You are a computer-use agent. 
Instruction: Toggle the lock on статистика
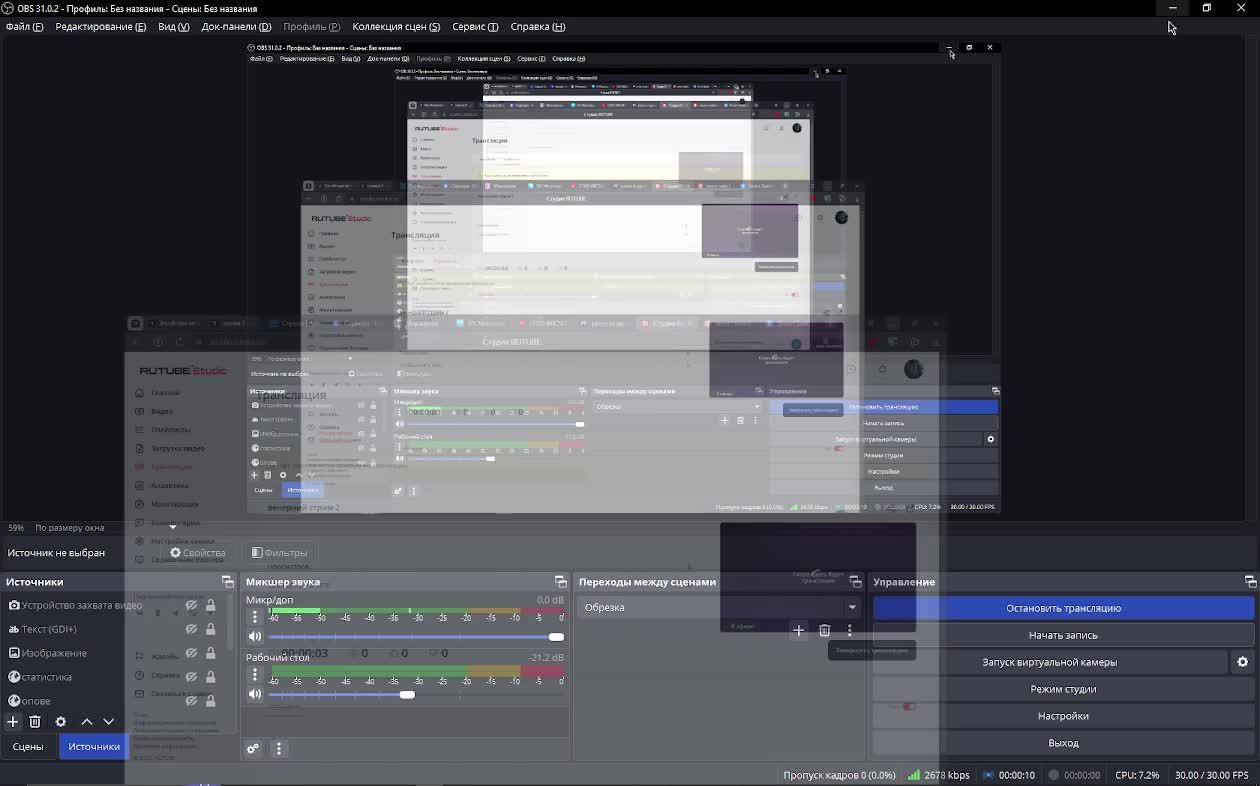[210, 677]
